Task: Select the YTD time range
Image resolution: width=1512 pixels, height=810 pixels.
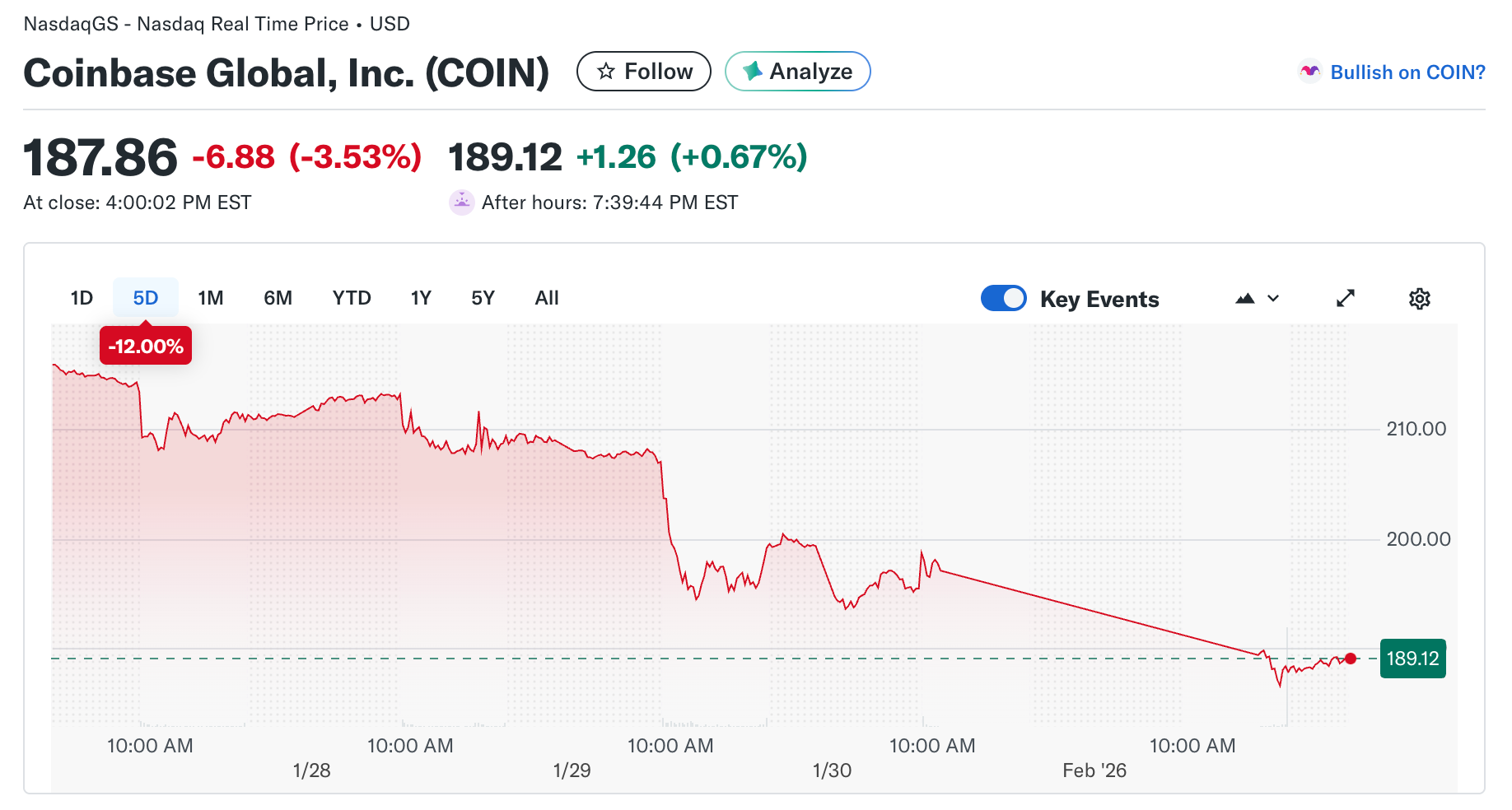Action: [352, 298]
